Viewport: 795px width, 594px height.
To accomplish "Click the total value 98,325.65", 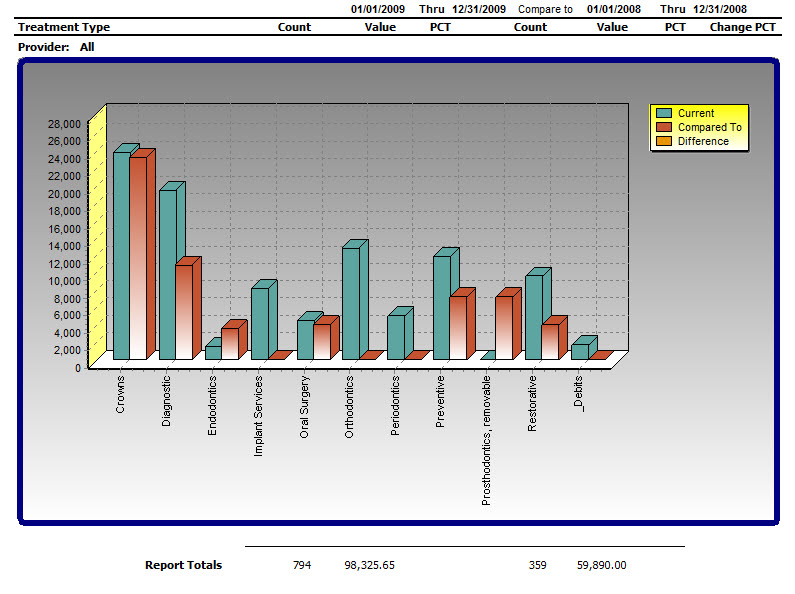I will (x=370, y=565).
